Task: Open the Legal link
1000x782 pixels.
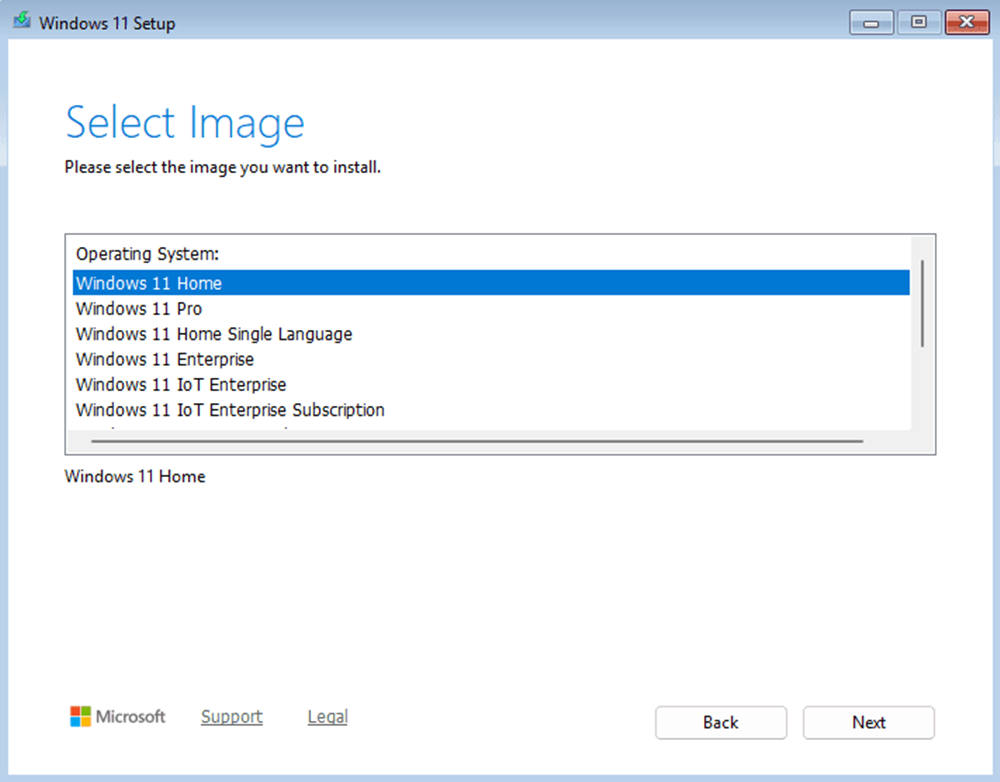Action: [327, 717]
